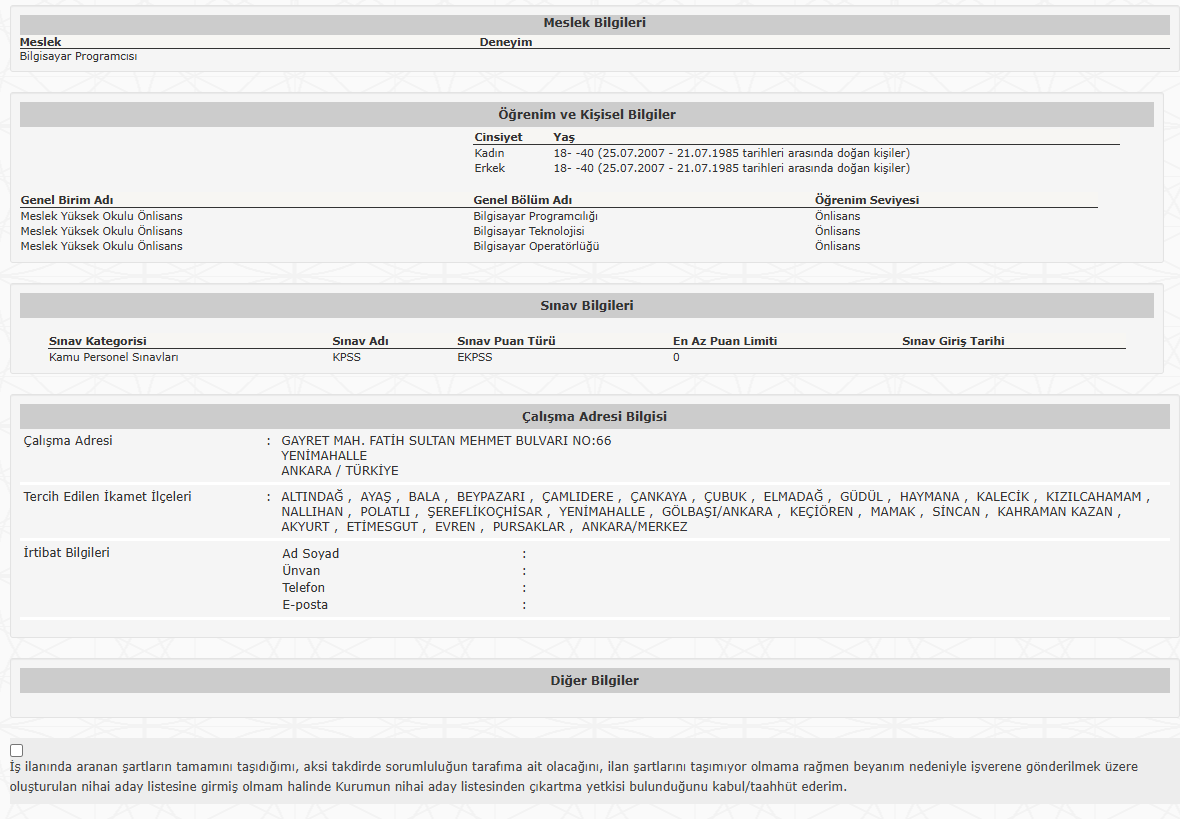This screenshot has height=819, width=1180.
Task: Click the Bilgisayar Teknolojisi department entry
Action: pos(528,231)
